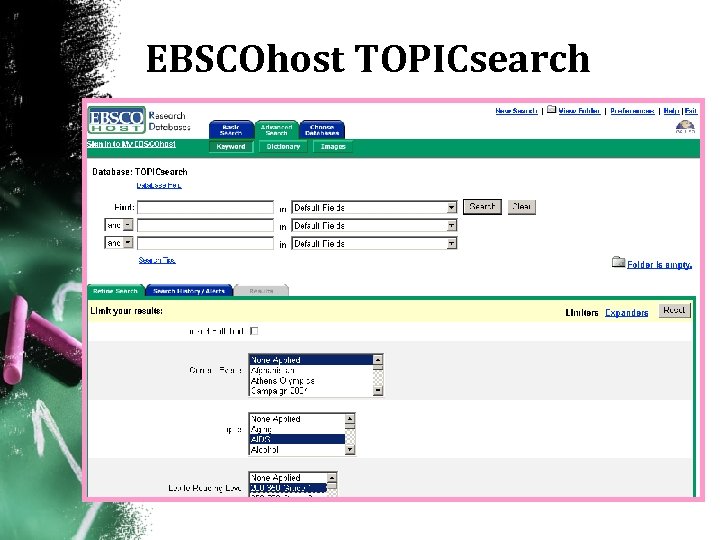Screen dimensions: 720x540
Task: Select 'AIDS' in Topic list
Action: point(297,439)
